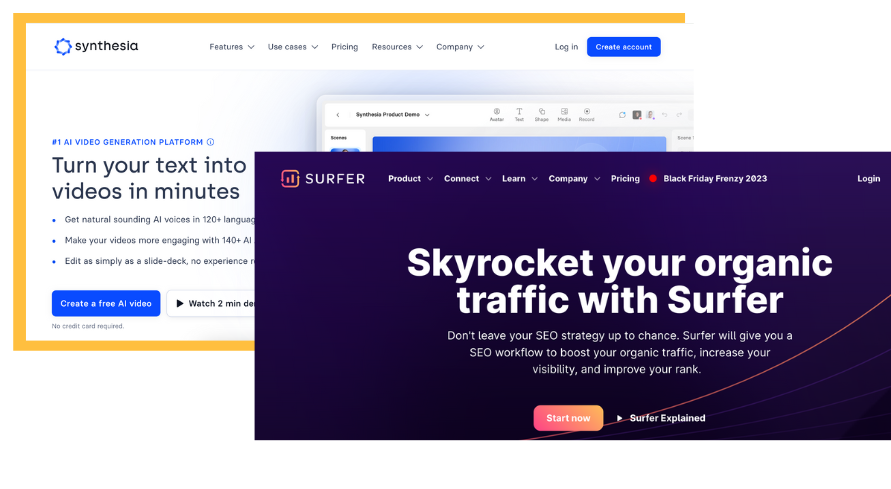Image resolution: width=891 pixels, height=489 pixels.
Task: Expand Surfer Company menu chevron
Action: 597,179
